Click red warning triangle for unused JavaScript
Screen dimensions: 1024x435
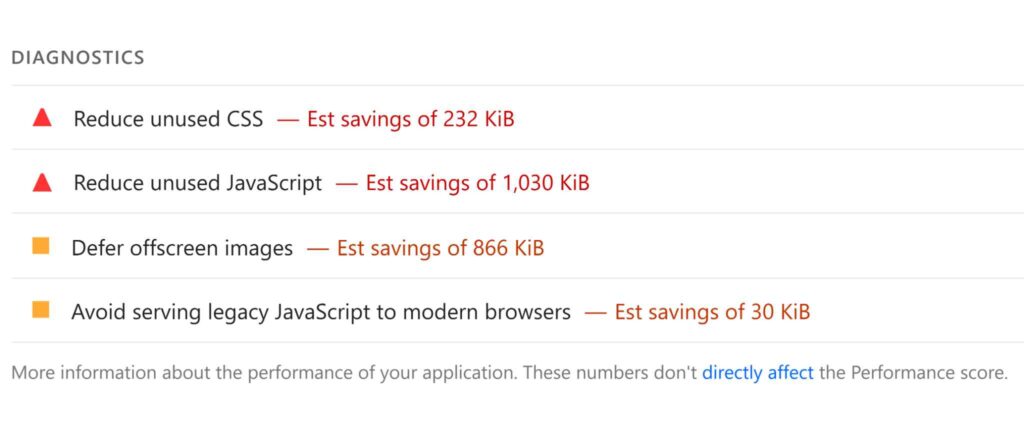click(x=42, y=182)
